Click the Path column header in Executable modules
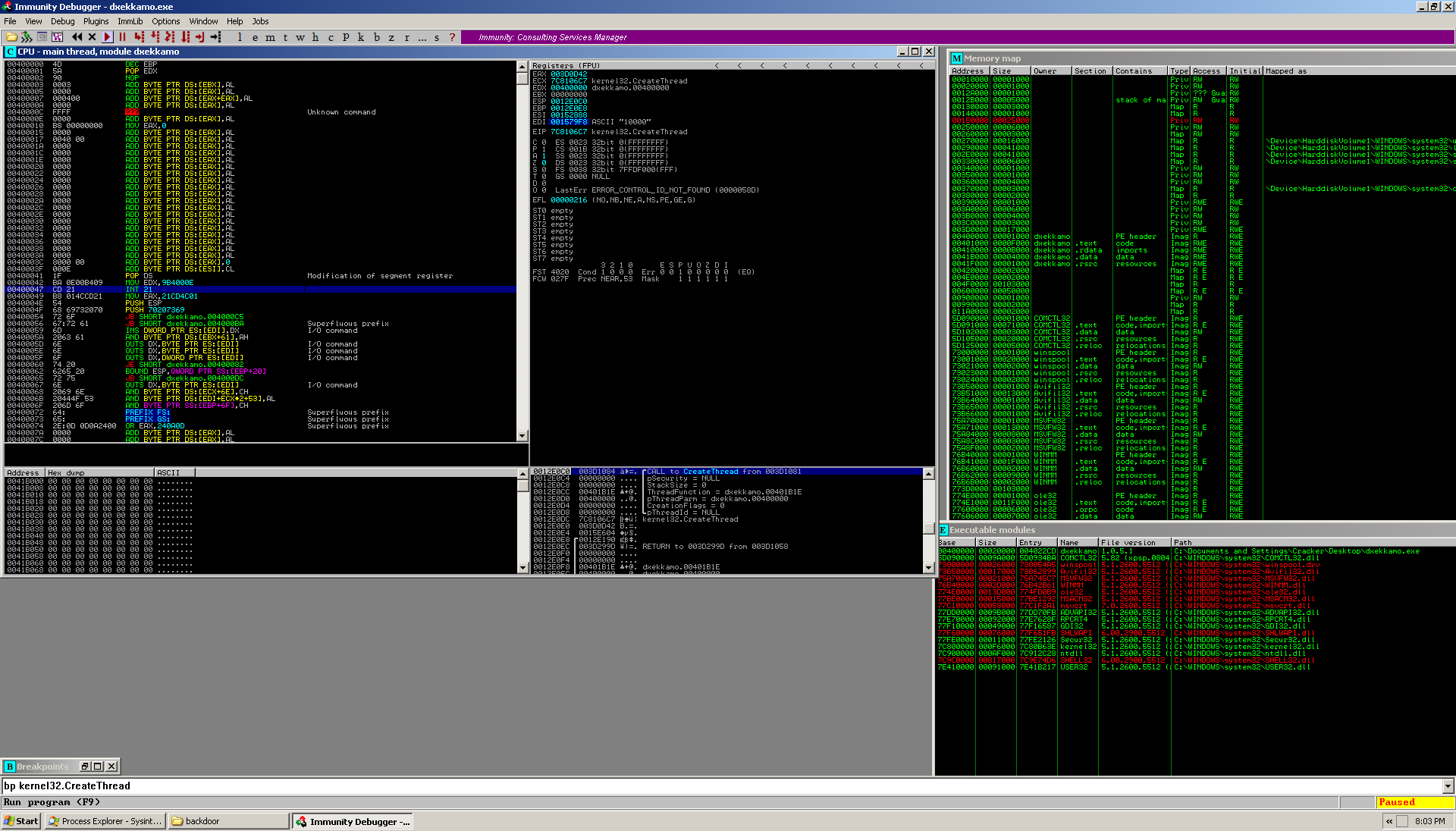The image size is (1456, 831). pos(1312,543)
